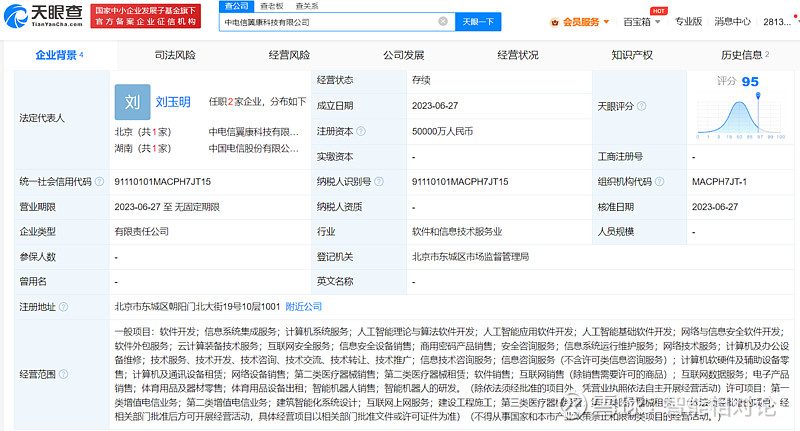The image size is (800, 431).
Task: Click the crown icon beside 会员服务
Action: click(x=555, y=22)
